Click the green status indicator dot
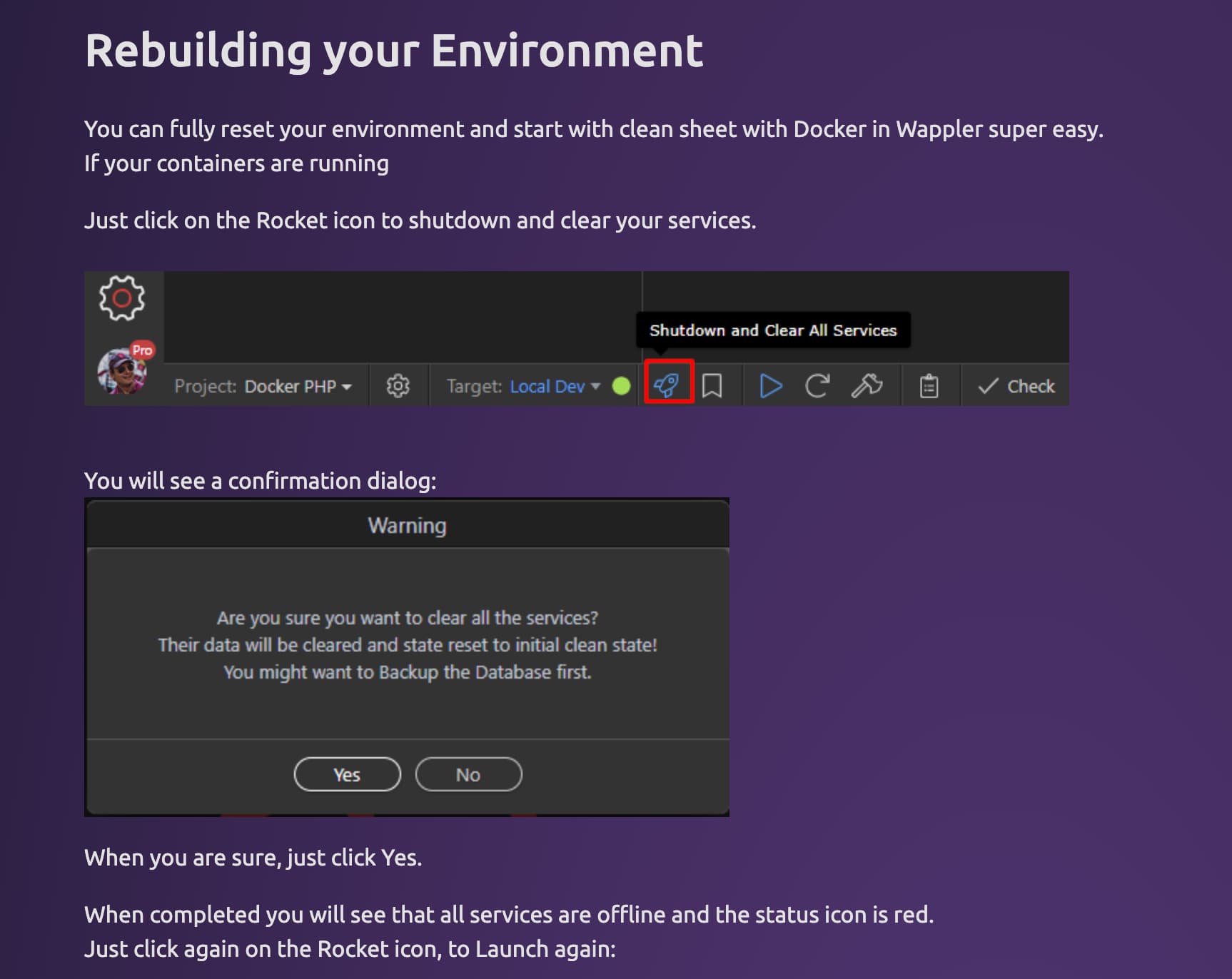Image resolution: width=1232 pixels, height=979 pixels. point(622,386)
